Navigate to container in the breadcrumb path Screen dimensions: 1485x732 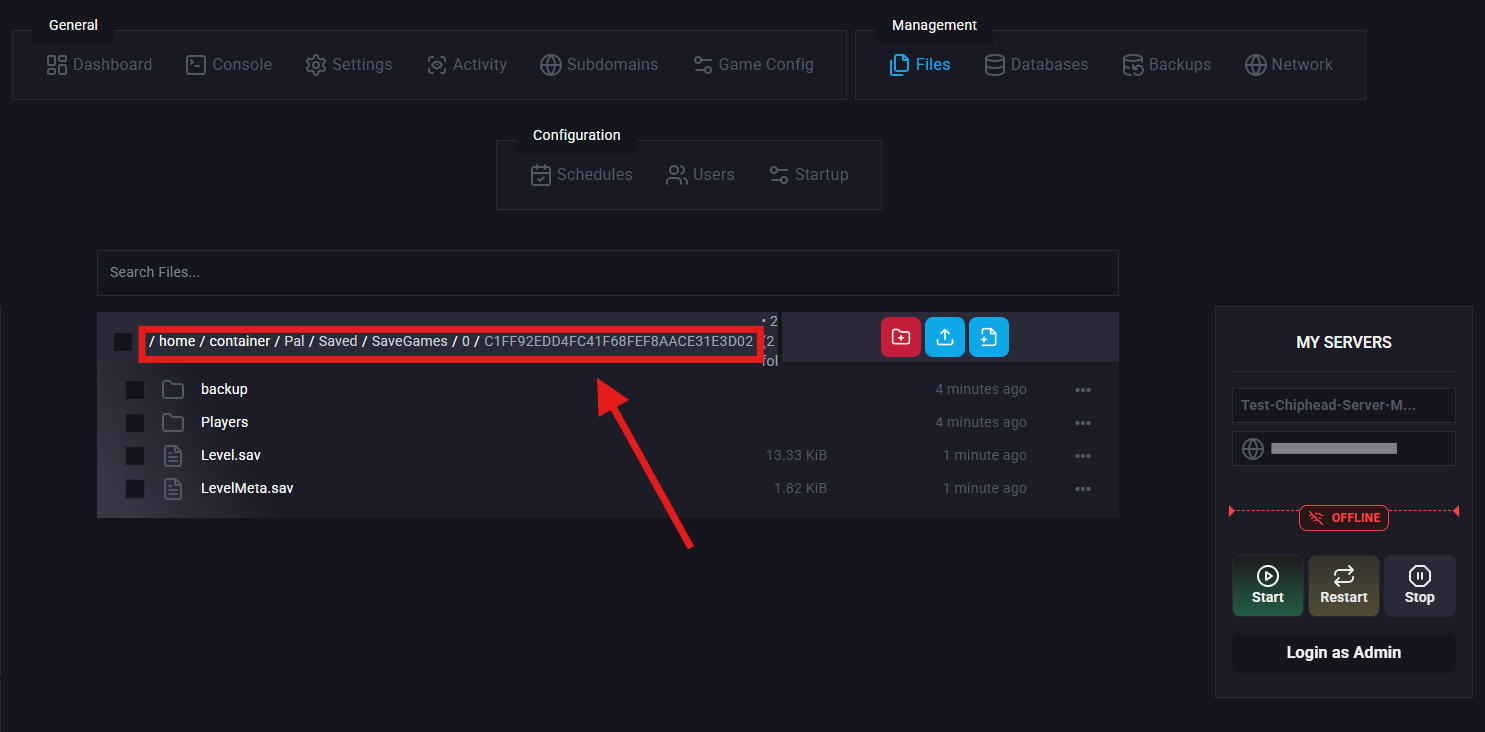coord(240,341)
